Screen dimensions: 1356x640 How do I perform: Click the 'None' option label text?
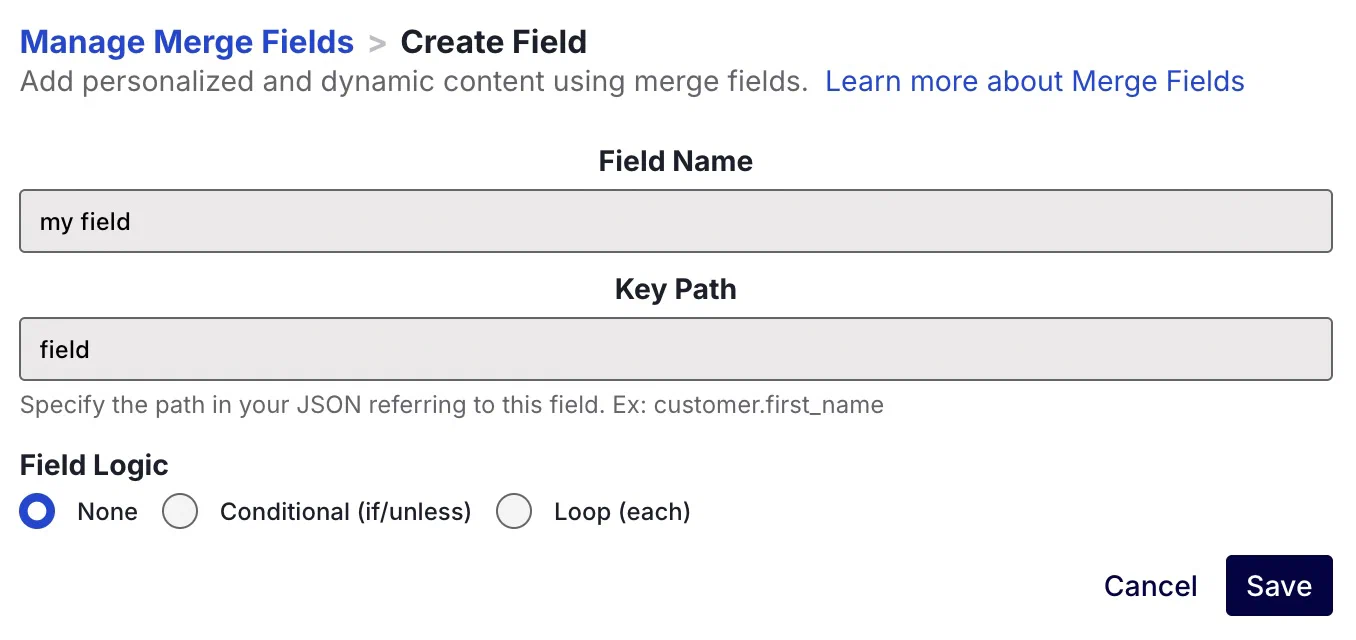pyautogui.click(x=107, y=512)
